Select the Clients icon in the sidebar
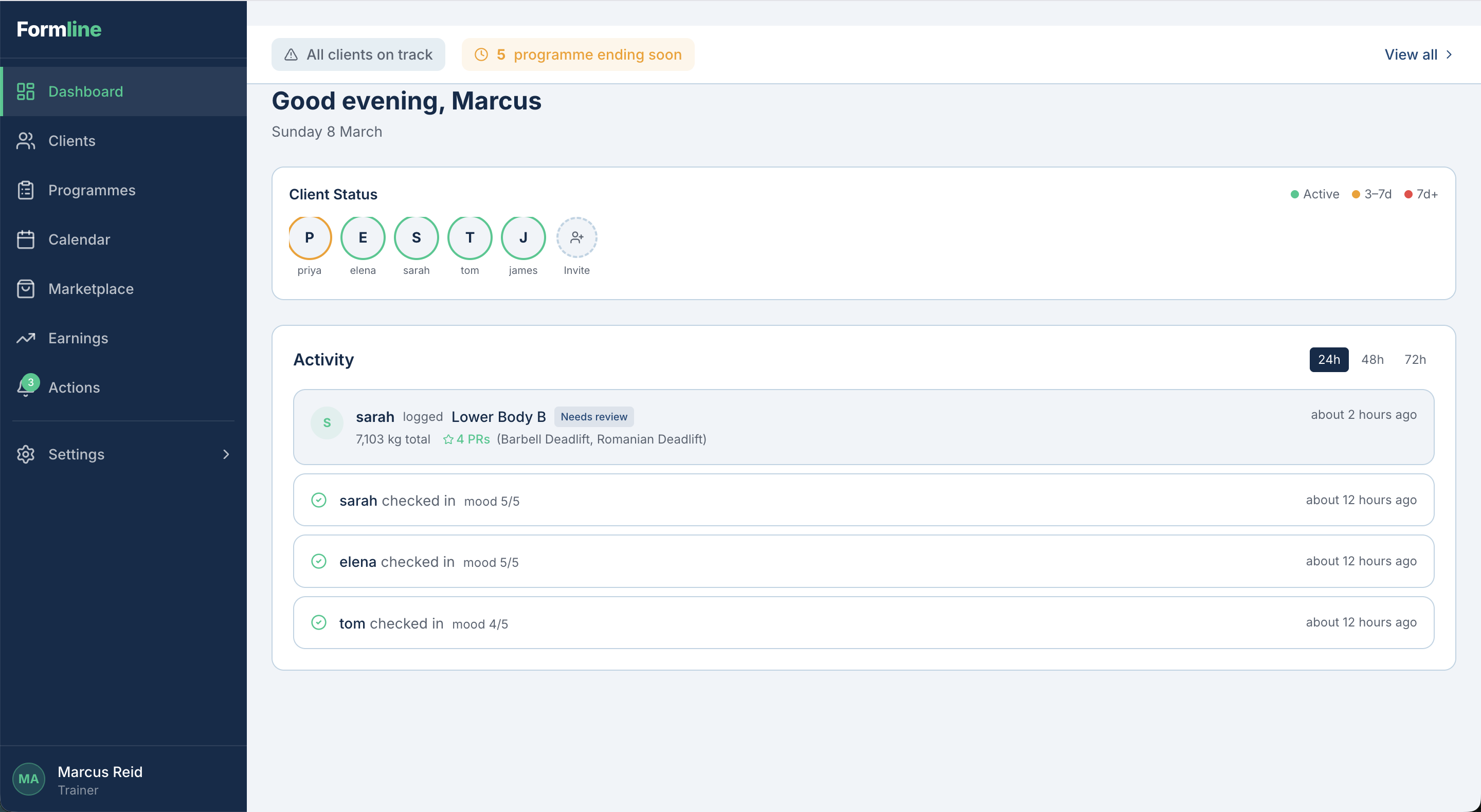The width and height of the screenshot is (1481, 812). [25, 141]
